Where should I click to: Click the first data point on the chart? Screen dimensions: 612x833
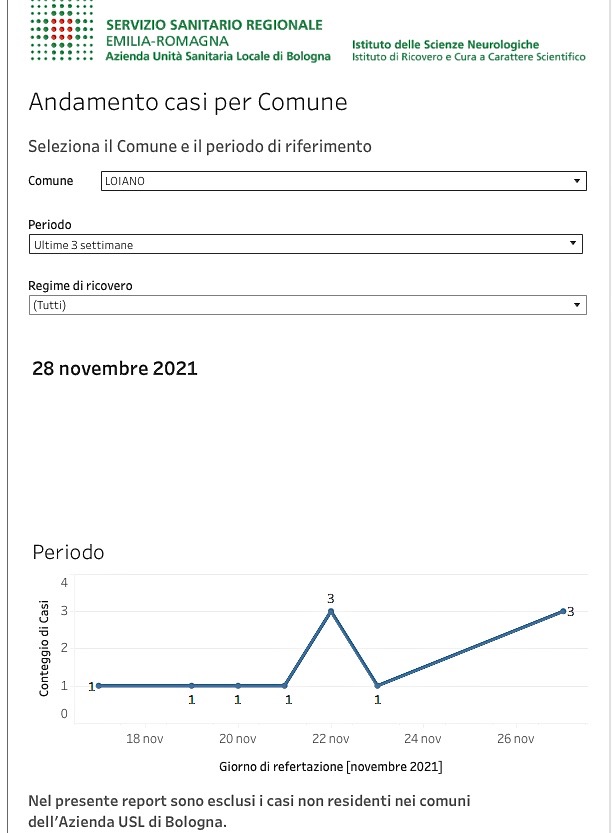tap(99, 685)
